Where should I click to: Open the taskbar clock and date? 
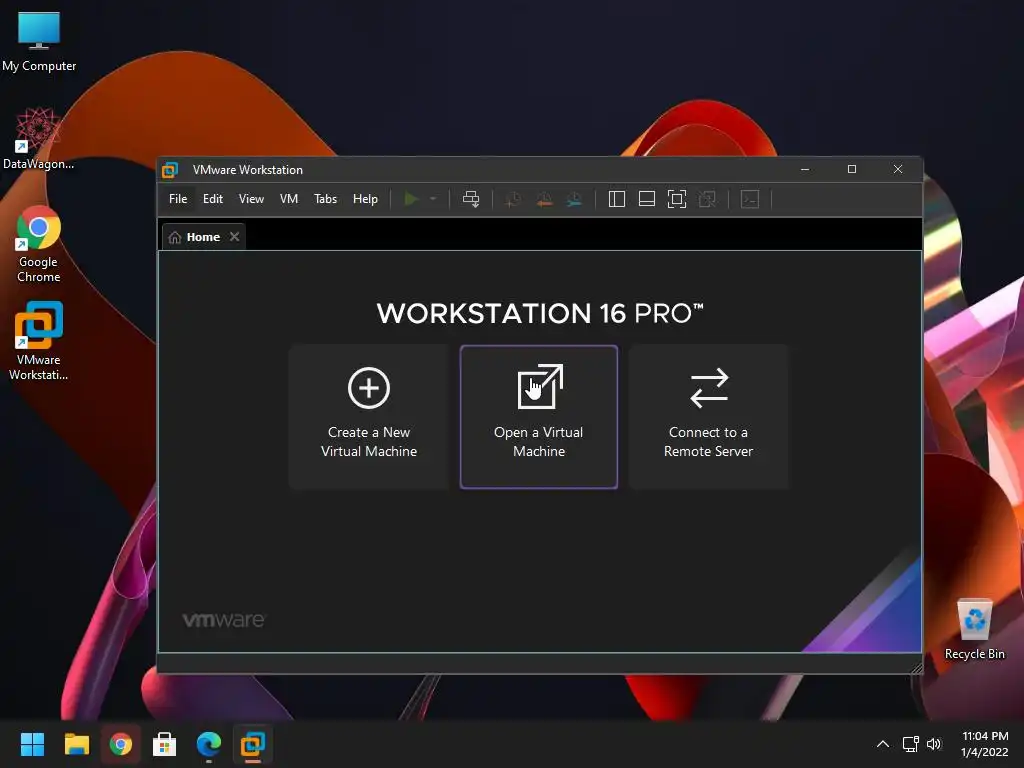coord(985,744)
